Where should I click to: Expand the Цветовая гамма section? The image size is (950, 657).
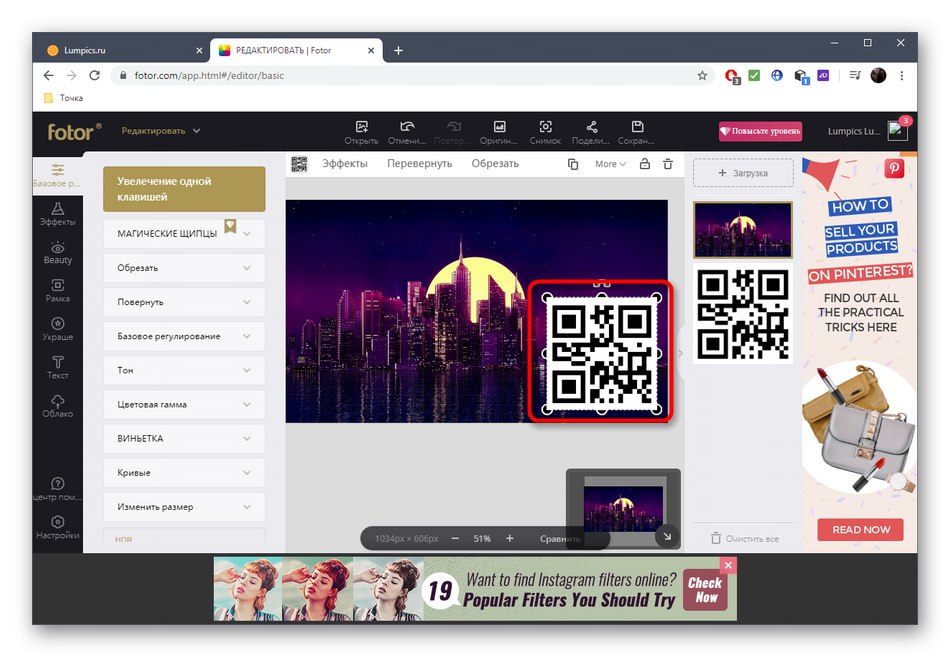[x=184, y=404]
